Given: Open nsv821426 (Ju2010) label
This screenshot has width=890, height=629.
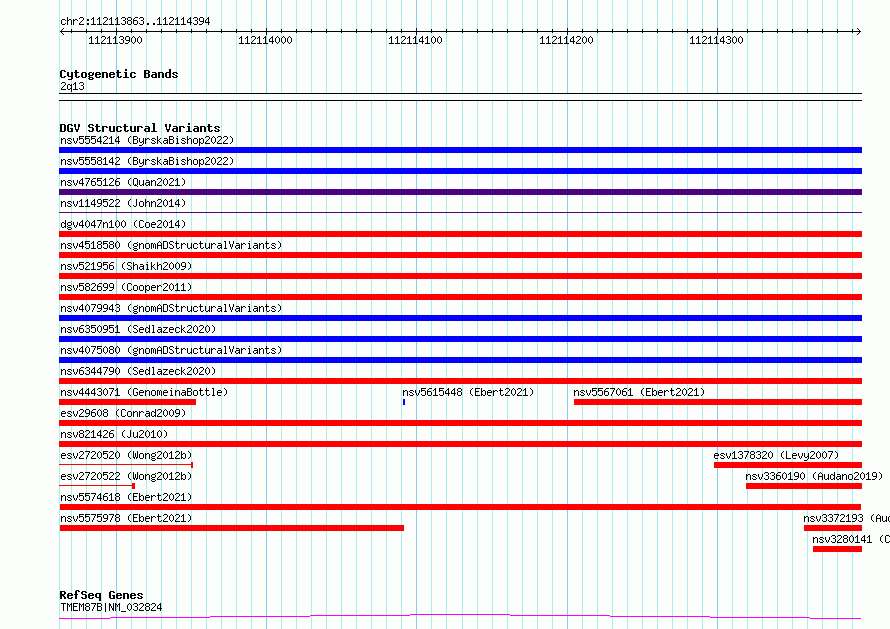Looking at the screenshot, I should 114,434.
